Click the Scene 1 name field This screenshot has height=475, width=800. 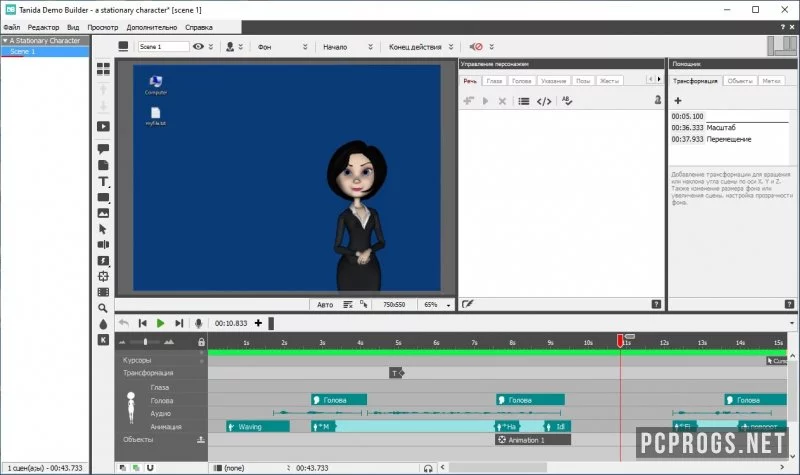(x=164, y=46)
